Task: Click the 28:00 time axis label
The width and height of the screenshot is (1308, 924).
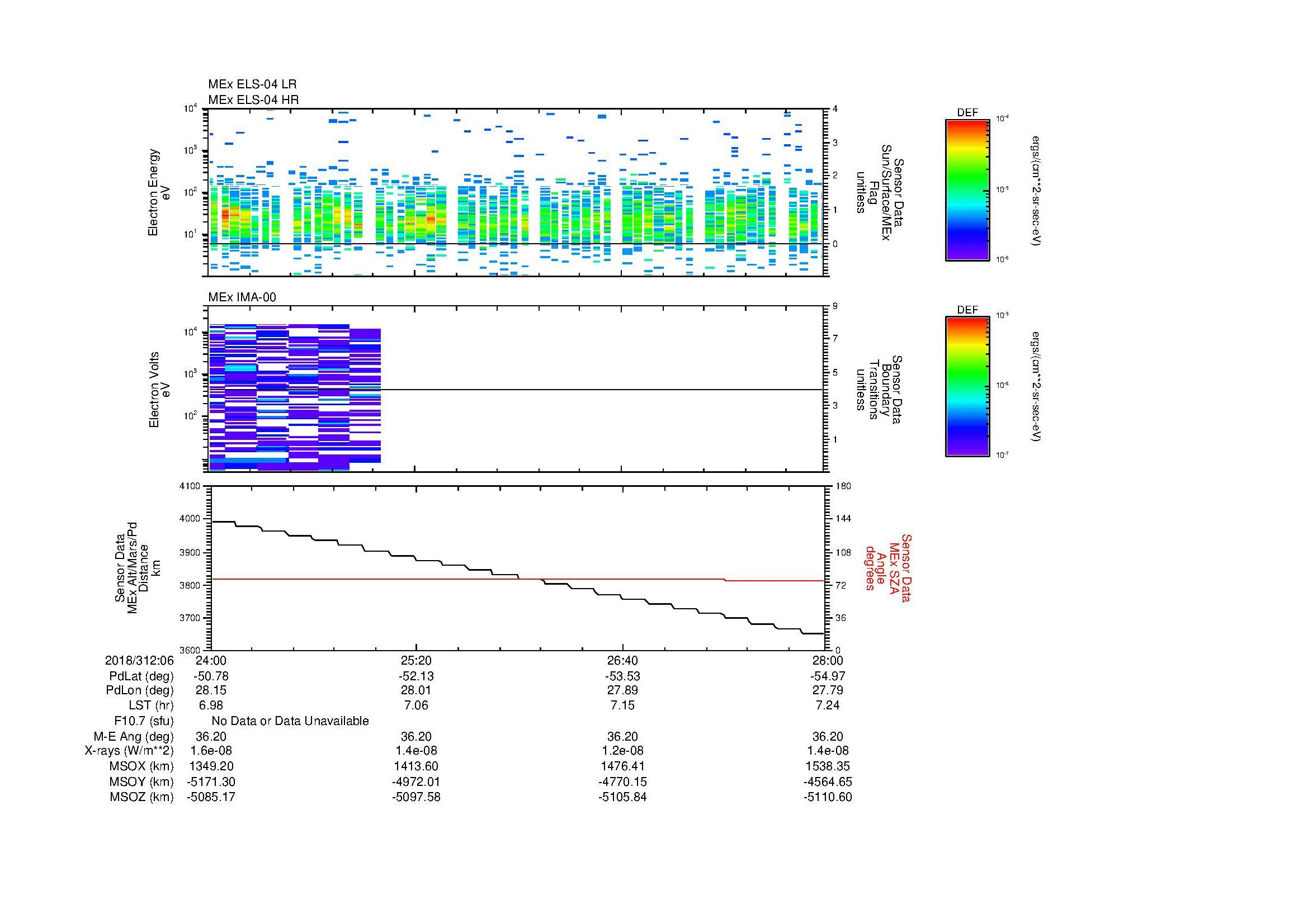Action: [x=828, y=660]
